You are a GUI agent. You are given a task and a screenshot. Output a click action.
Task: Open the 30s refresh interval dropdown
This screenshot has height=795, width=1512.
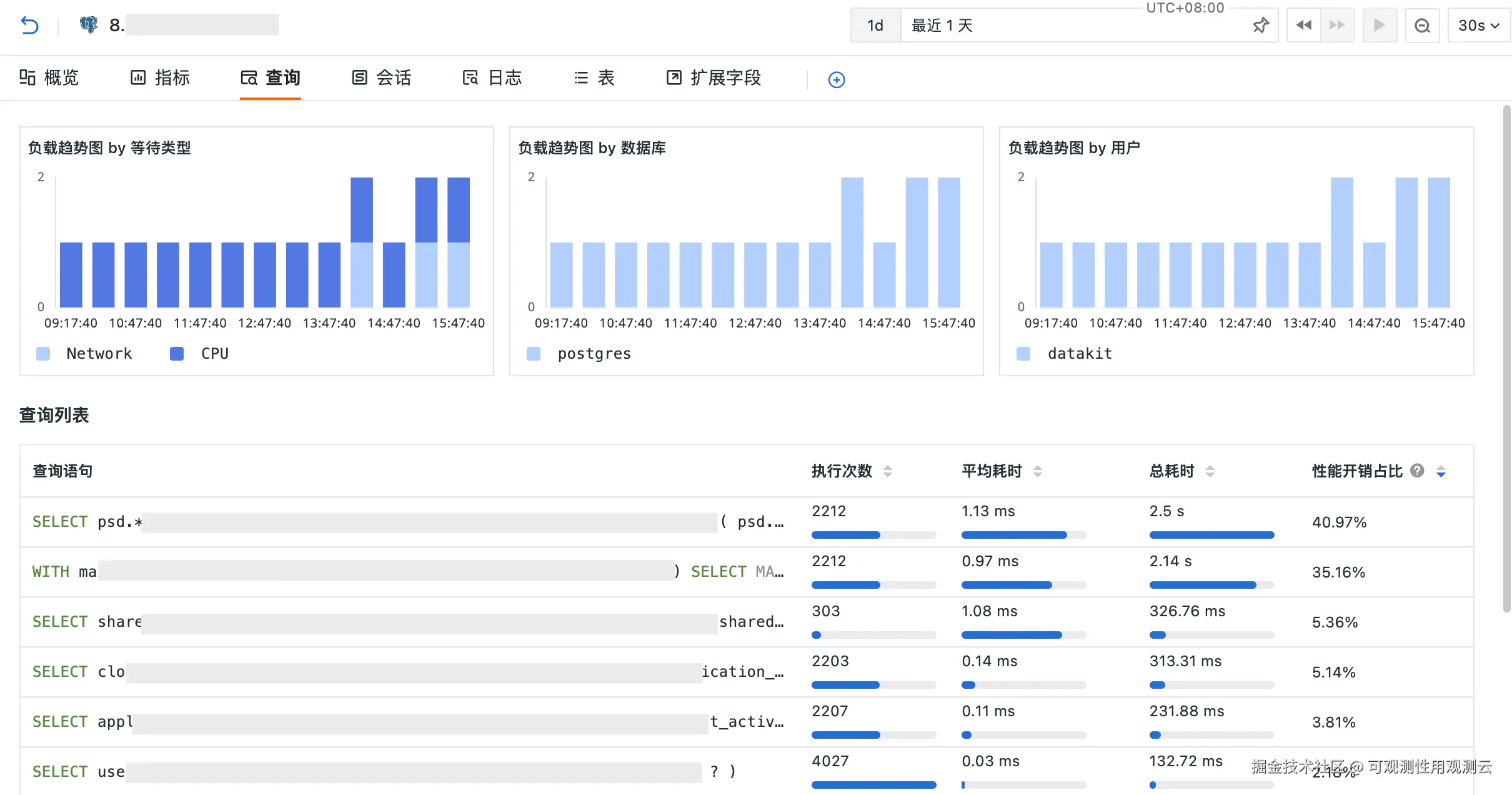[1478, 26]
